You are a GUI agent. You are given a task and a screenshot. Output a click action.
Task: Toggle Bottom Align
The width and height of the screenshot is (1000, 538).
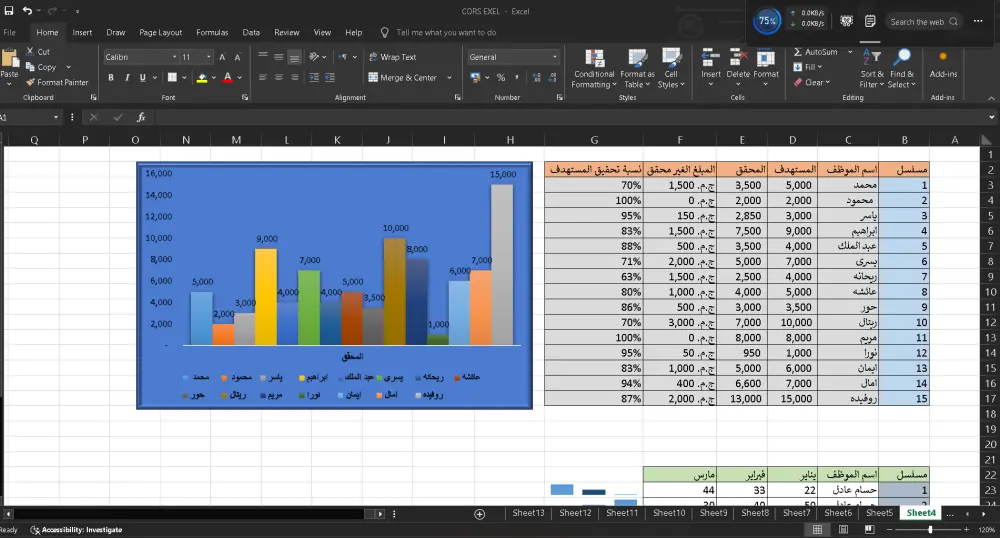(x=294, y=57)
